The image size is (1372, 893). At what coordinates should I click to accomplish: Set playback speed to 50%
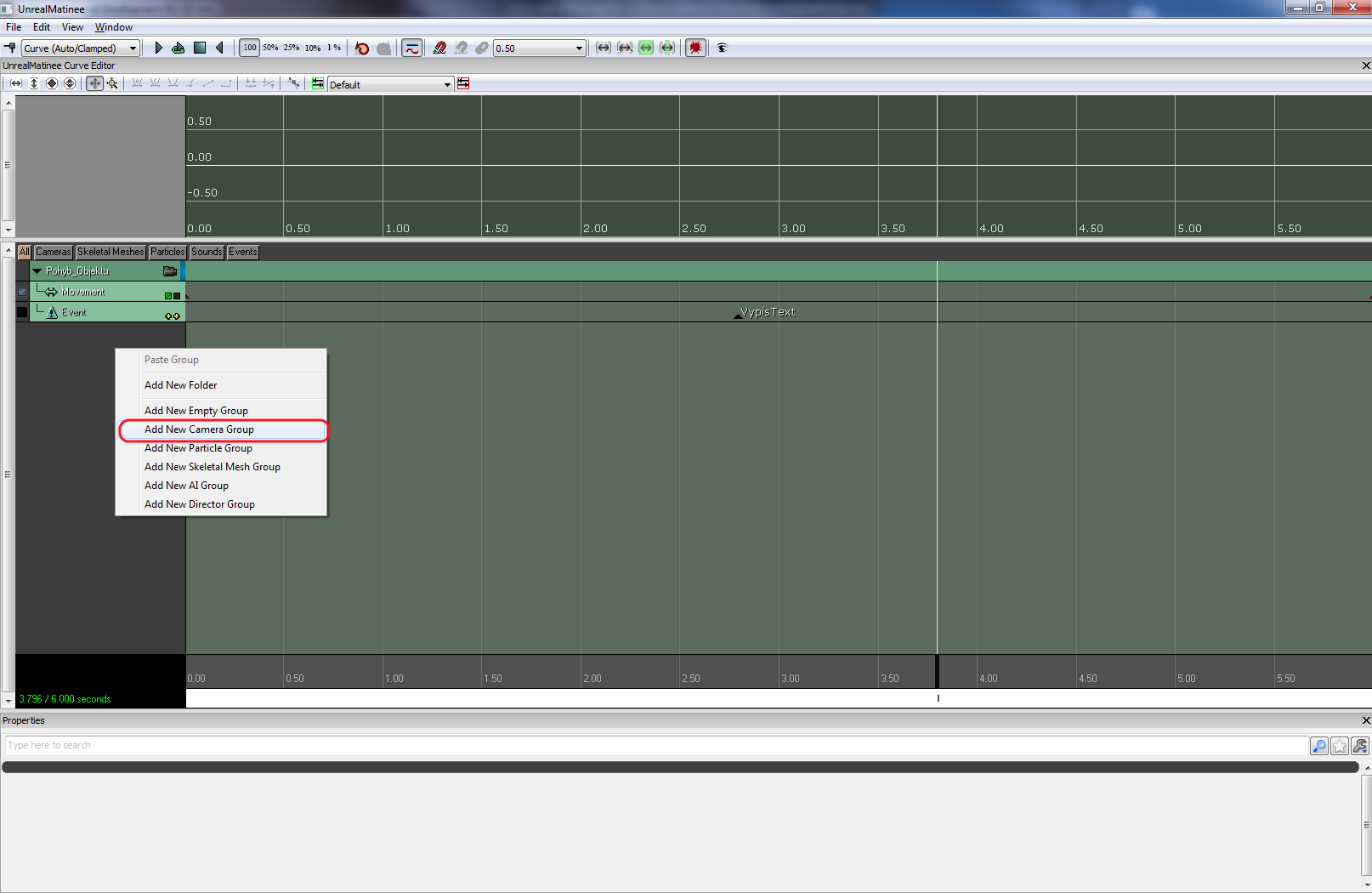(x=270, y=48)
